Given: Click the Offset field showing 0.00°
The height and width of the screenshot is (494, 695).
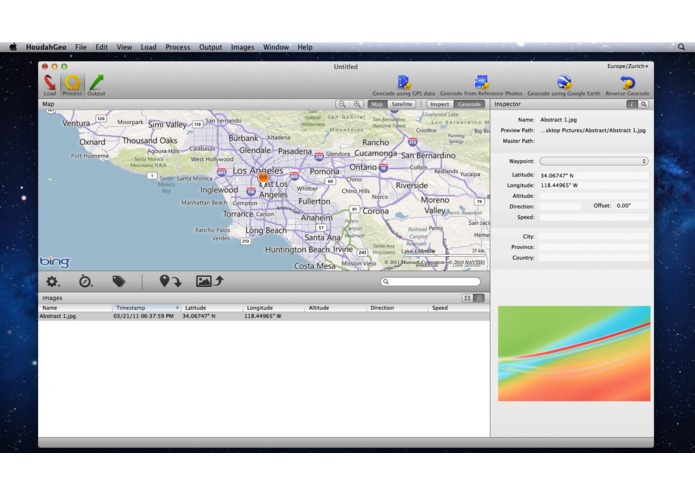Looking at the screenshot, I should click(632, 206).
